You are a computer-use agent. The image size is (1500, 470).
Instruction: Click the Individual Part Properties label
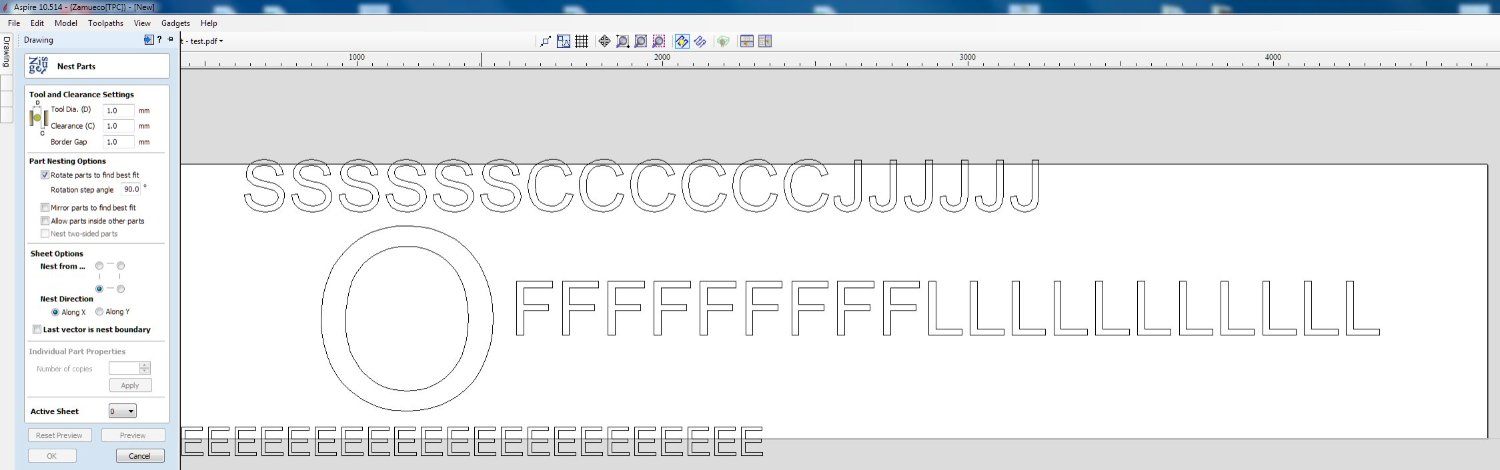pos(77,352)
